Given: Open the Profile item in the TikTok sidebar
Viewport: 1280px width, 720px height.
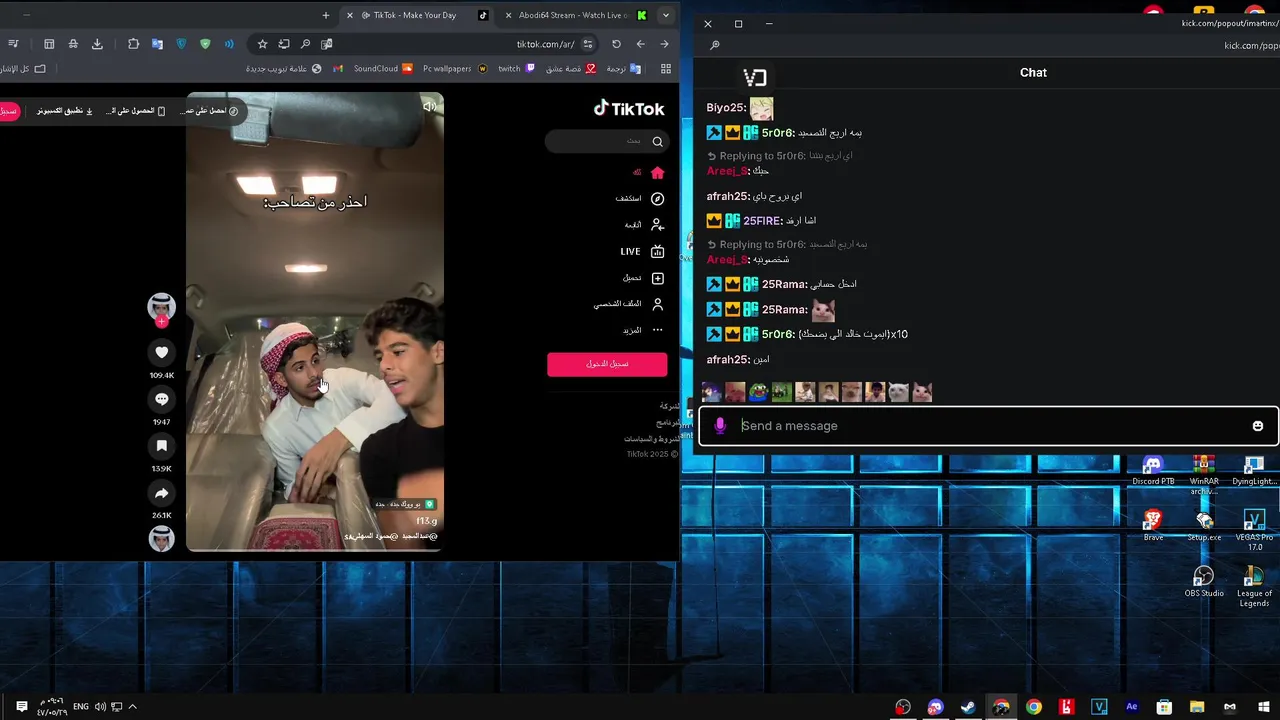Looking at the screenshot, I should pos(629,304).
